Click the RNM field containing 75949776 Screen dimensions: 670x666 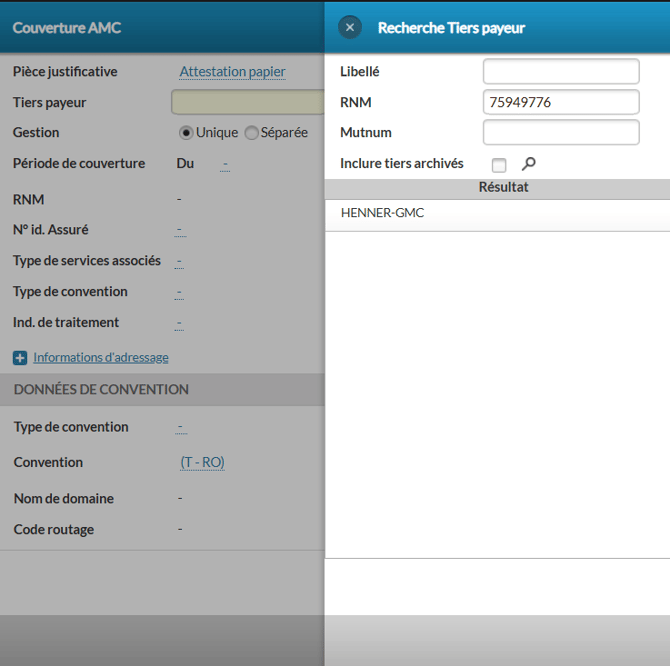pyautogui.click(x=560, y=102)
